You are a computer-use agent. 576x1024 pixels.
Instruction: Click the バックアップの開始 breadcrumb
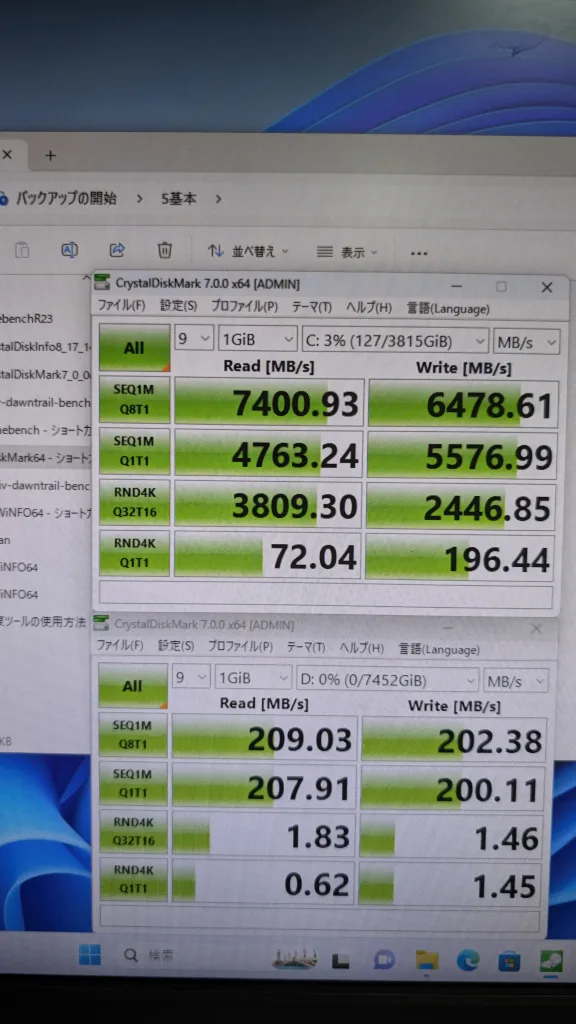click(x=66, y=199)
